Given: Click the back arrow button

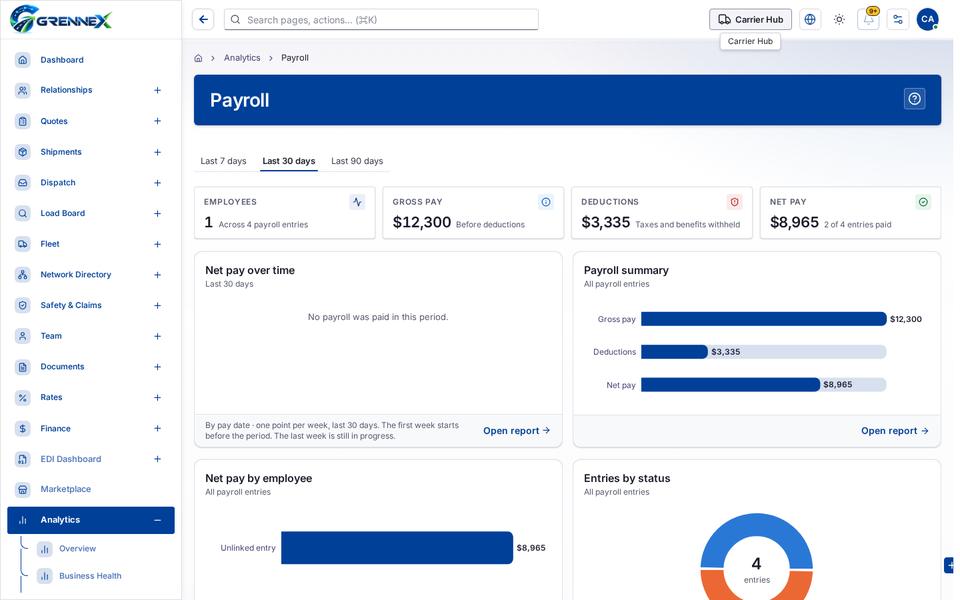Looking at the screenshot, I should tap(203, 20).
